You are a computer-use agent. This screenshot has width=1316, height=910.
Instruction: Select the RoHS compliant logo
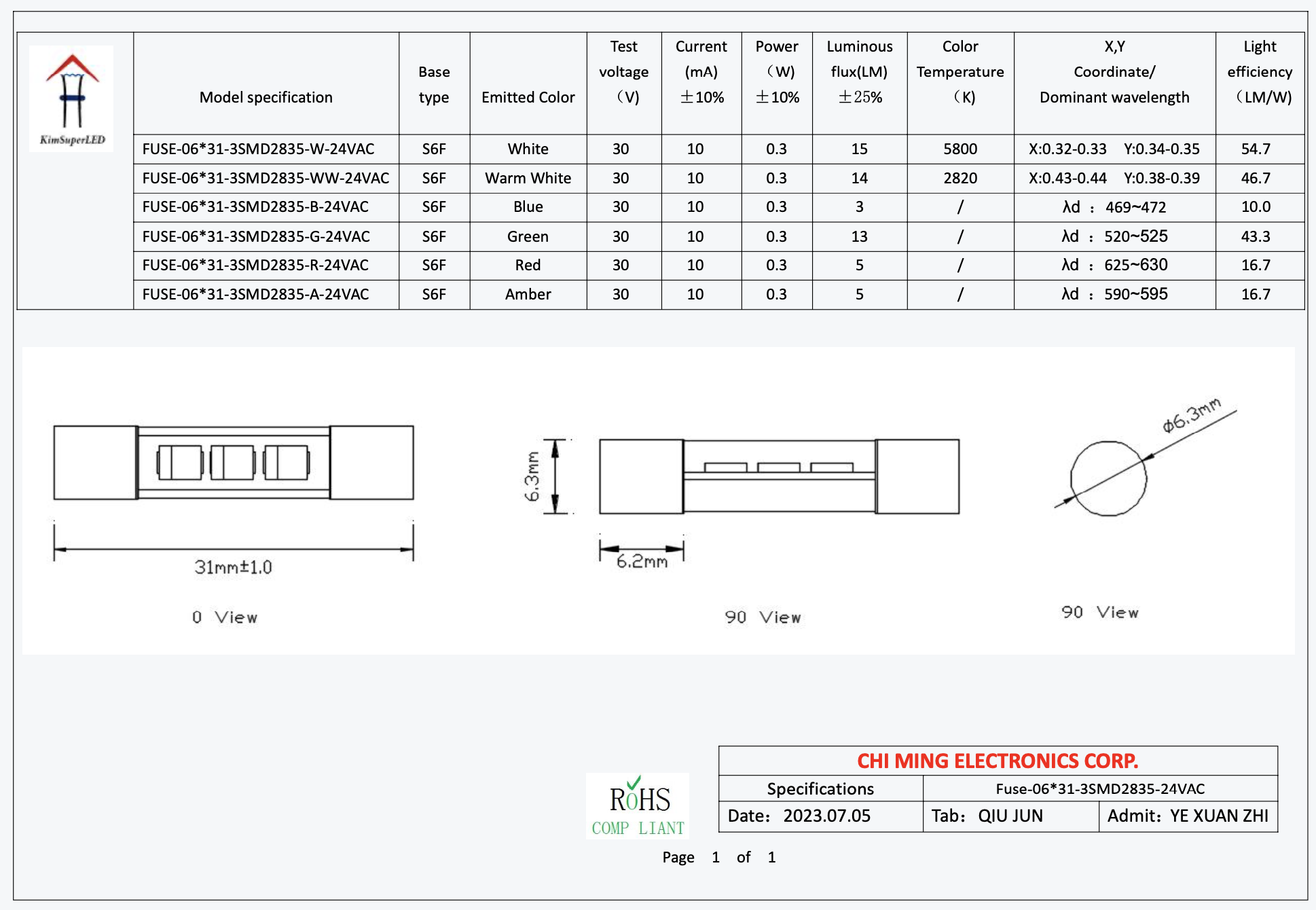pos(637,808)
